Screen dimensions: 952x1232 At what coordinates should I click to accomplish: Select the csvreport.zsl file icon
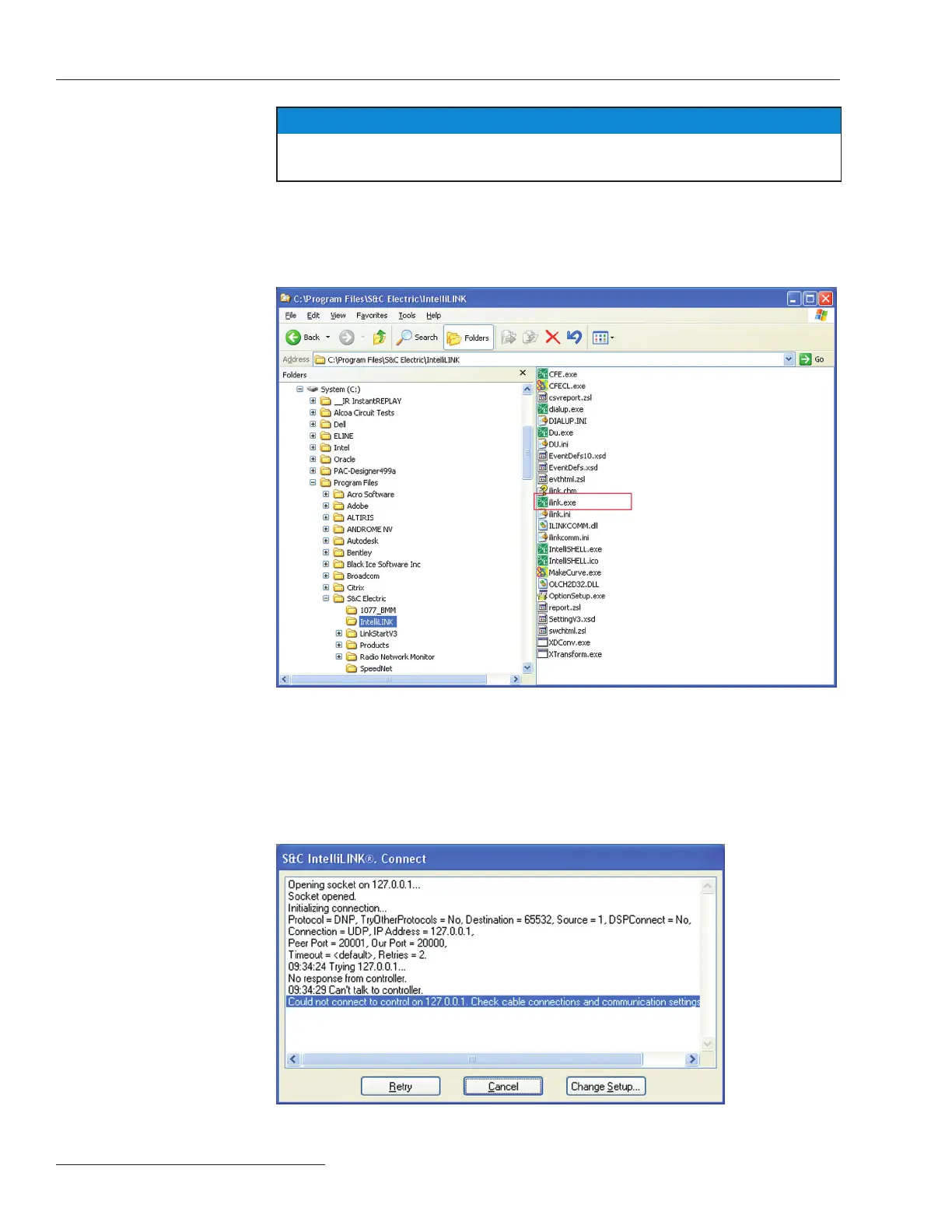click(543, 397)
